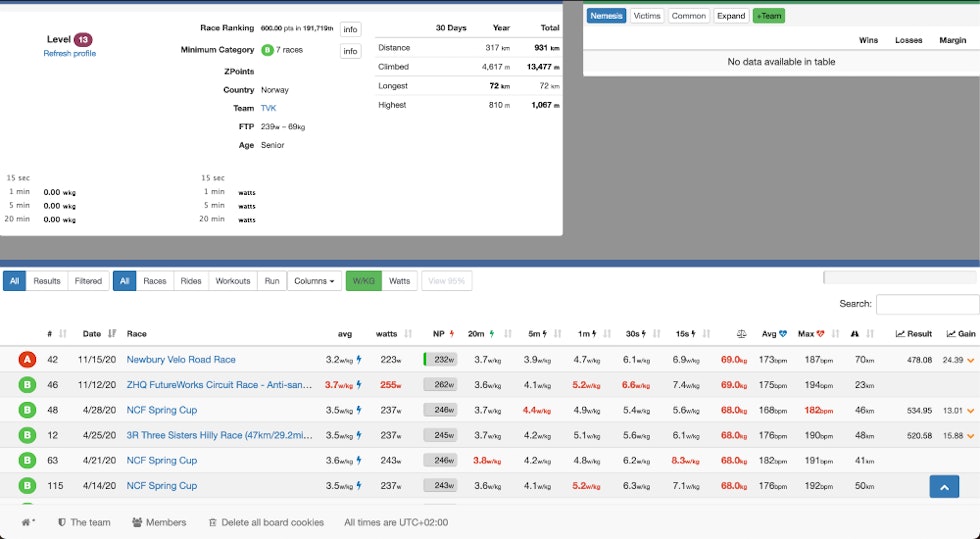Open ZHQ FutureWorks Circuit Race link
This screenshot has width=980, height=539.
(219, 385)
